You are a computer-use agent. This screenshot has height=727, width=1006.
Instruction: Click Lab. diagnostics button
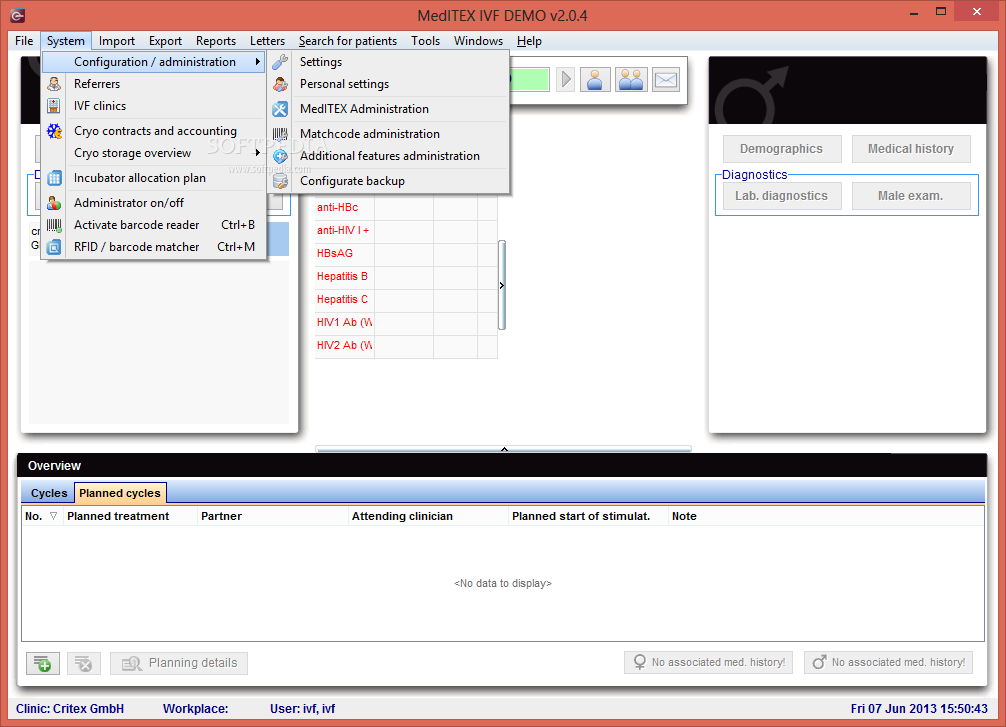pyautogui.click(x=781, y=196)
